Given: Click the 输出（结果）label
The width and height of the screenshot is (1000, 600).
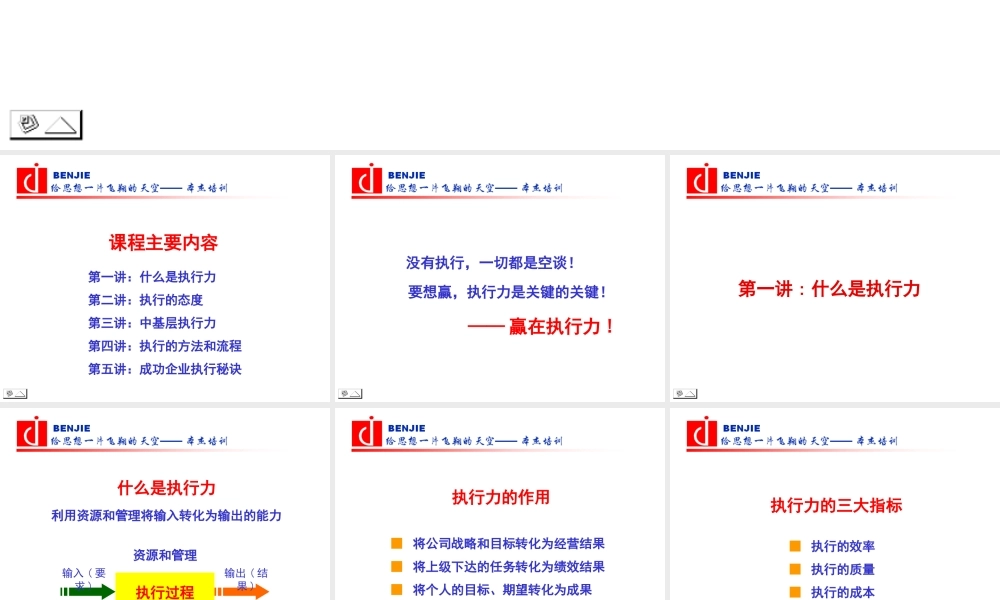Looking at the screenshot, I should click(246, 578).
